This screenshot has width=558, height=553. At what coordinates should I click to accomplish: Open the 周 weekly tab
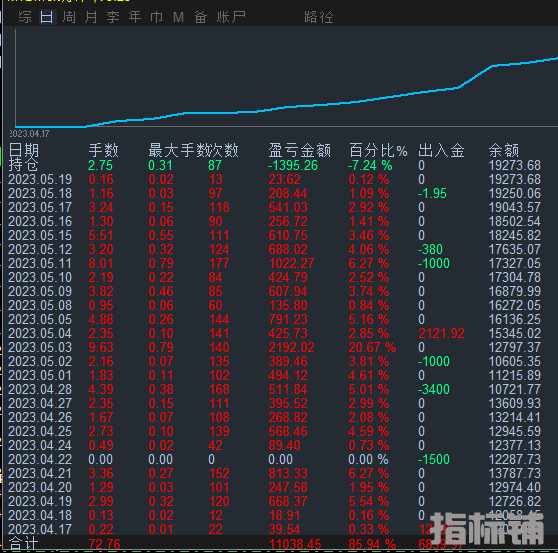pos(69,17)
